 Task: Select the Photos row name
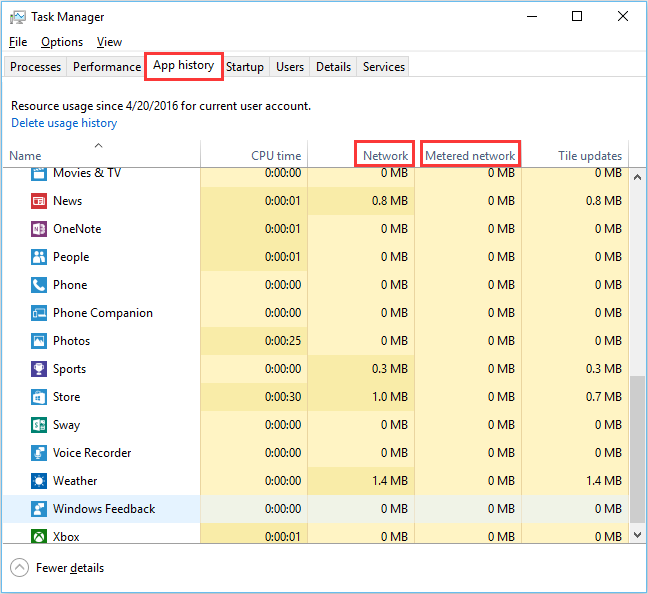(71, 341)
